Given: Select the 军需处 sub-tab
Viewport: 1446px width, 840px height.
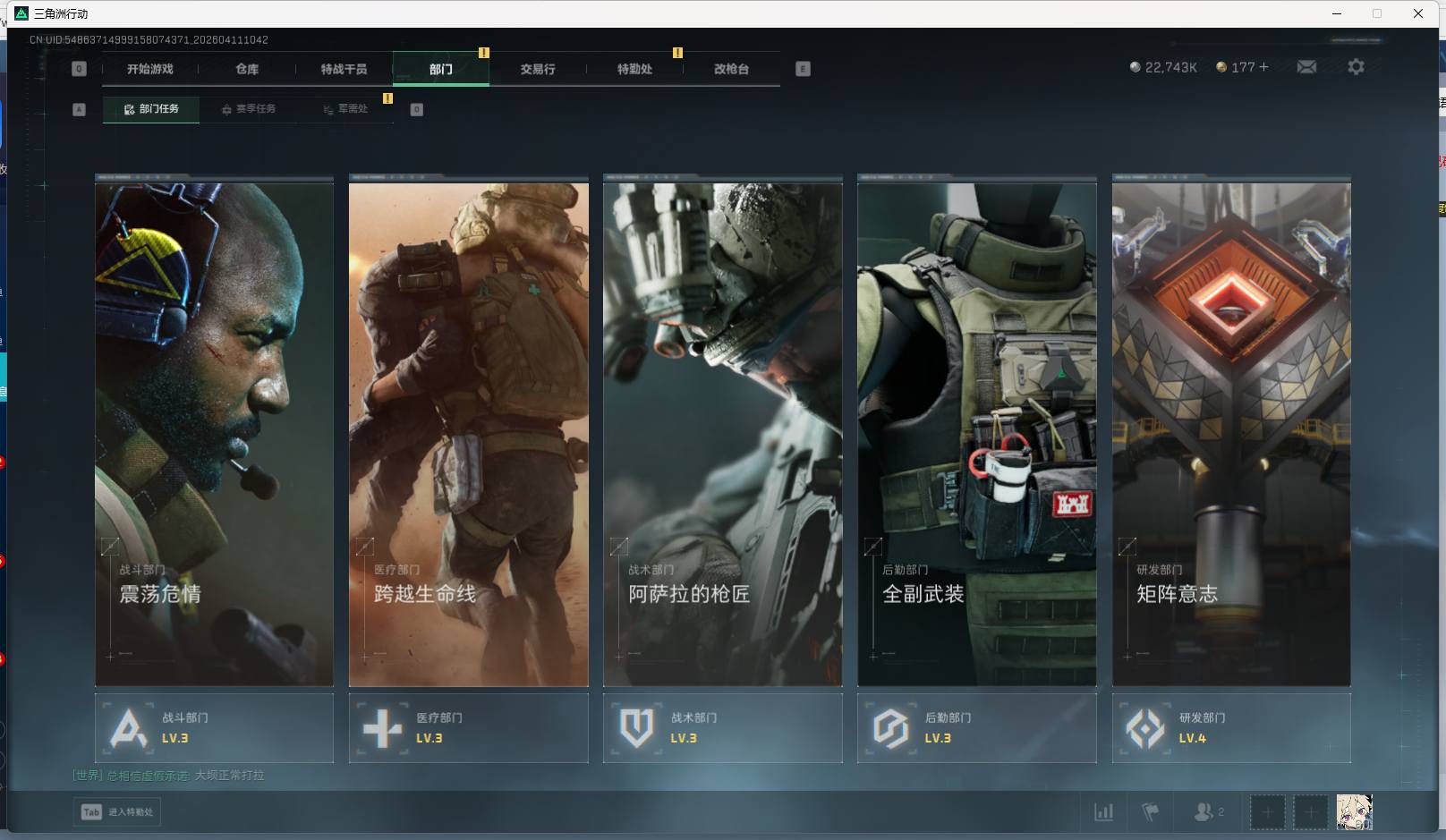Looking at the screenshot, I should [346, 109].
